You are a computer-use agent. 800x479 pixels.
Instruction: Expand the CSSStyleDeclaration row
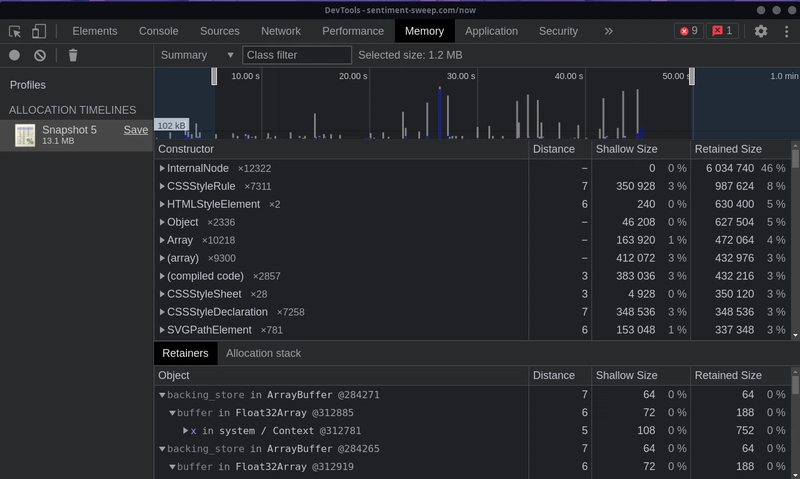tap(162, 312)
